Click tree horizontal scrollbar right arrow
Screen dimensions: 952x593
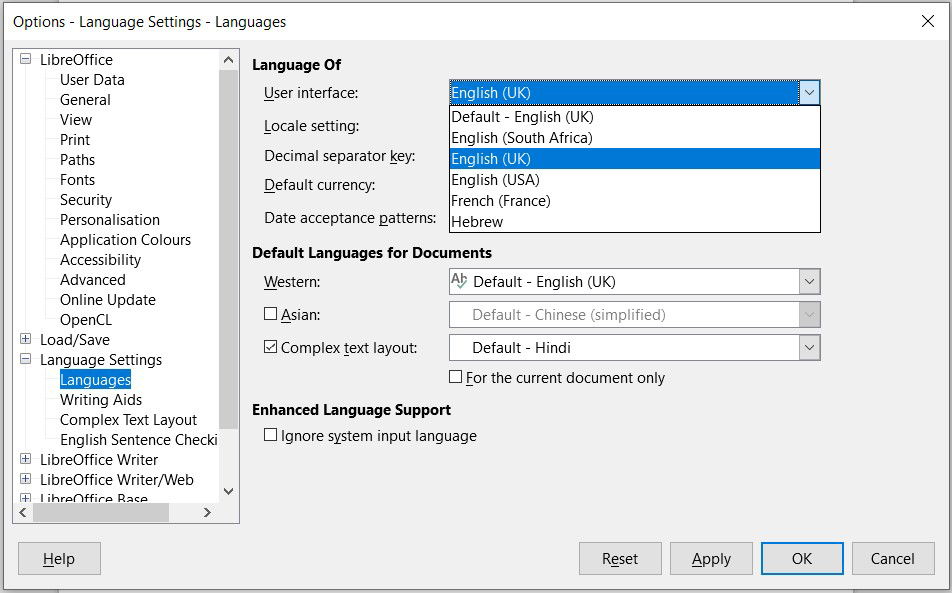[x=207, y=512]
